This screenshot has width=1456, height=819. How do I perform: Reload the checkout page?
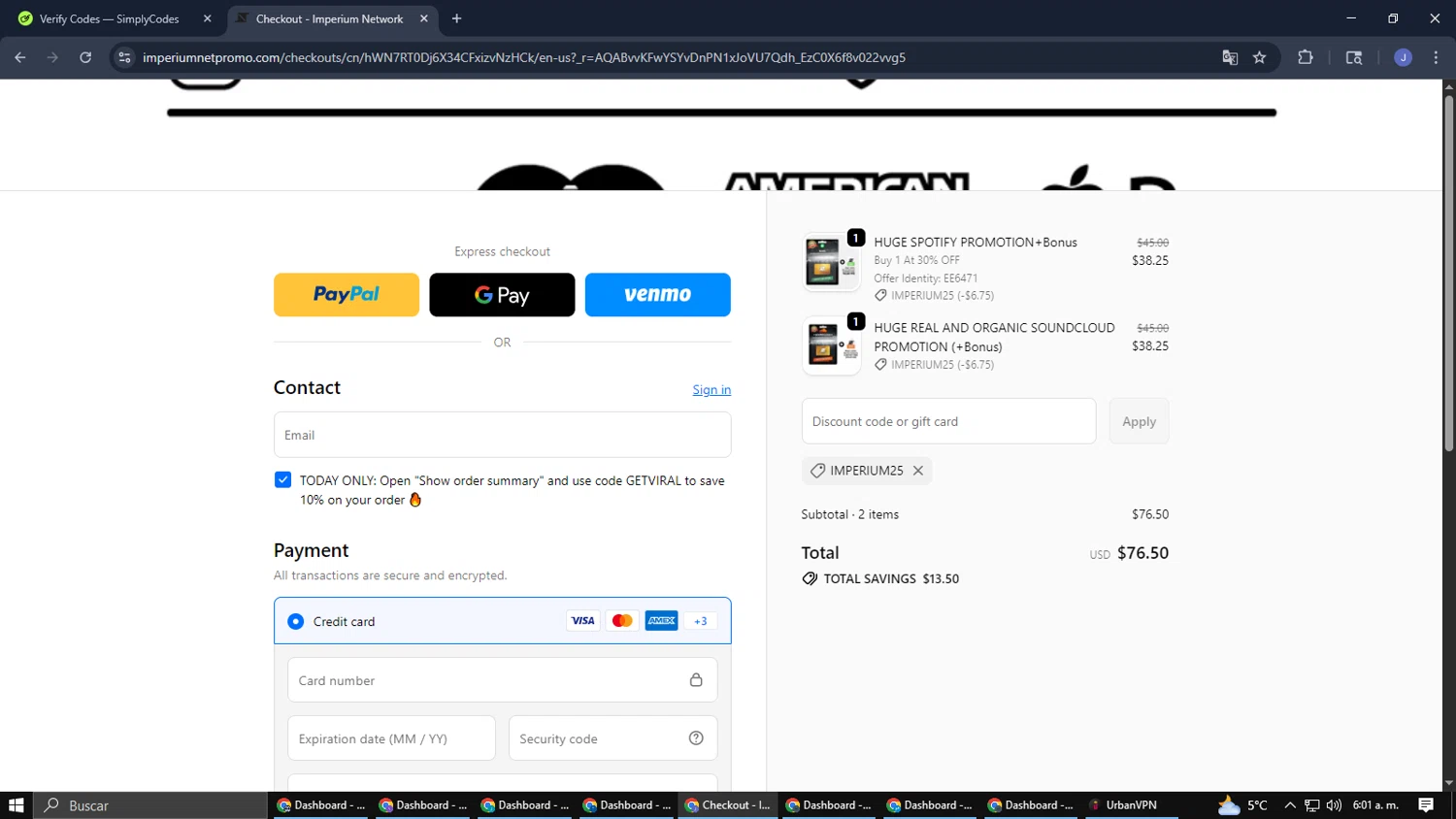pyautogui.click(x=85, y=57)
